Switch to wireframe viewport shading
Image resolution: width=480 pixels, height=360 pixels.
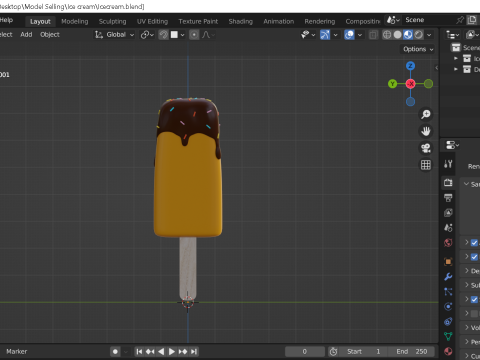[x=387, y=35]
